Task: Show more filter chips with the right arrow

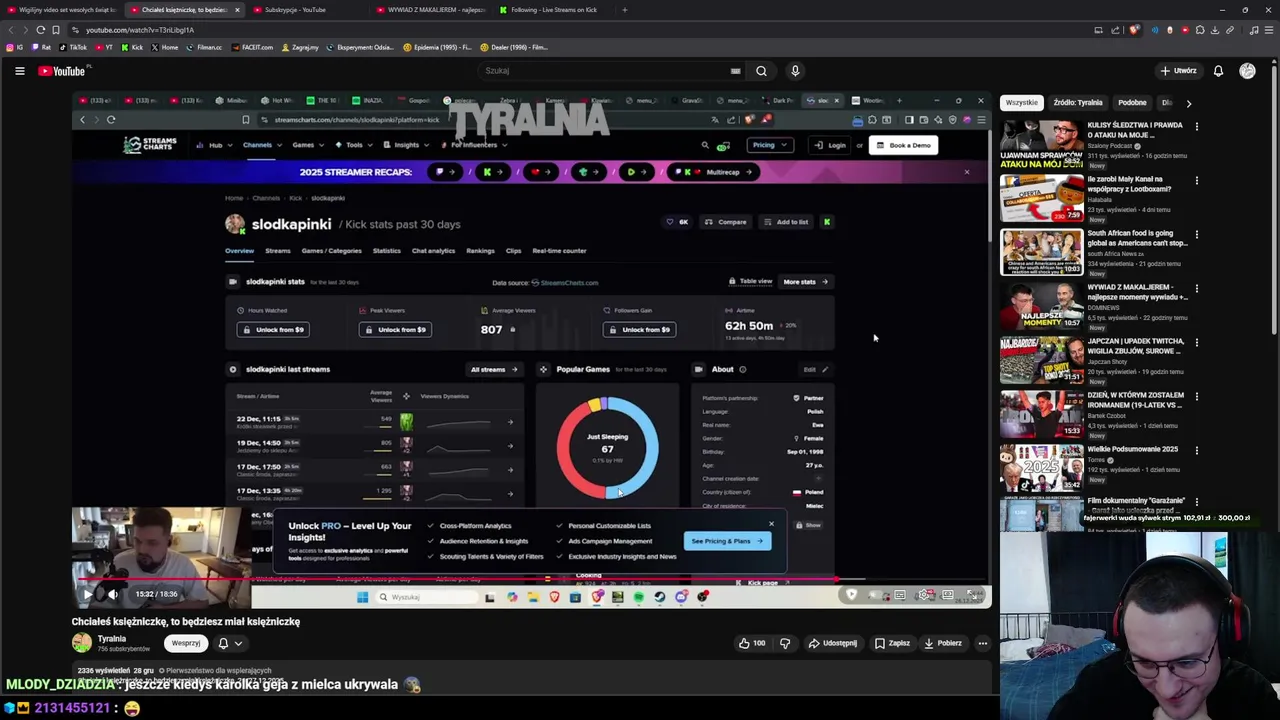Action: tap(1188, 103)
